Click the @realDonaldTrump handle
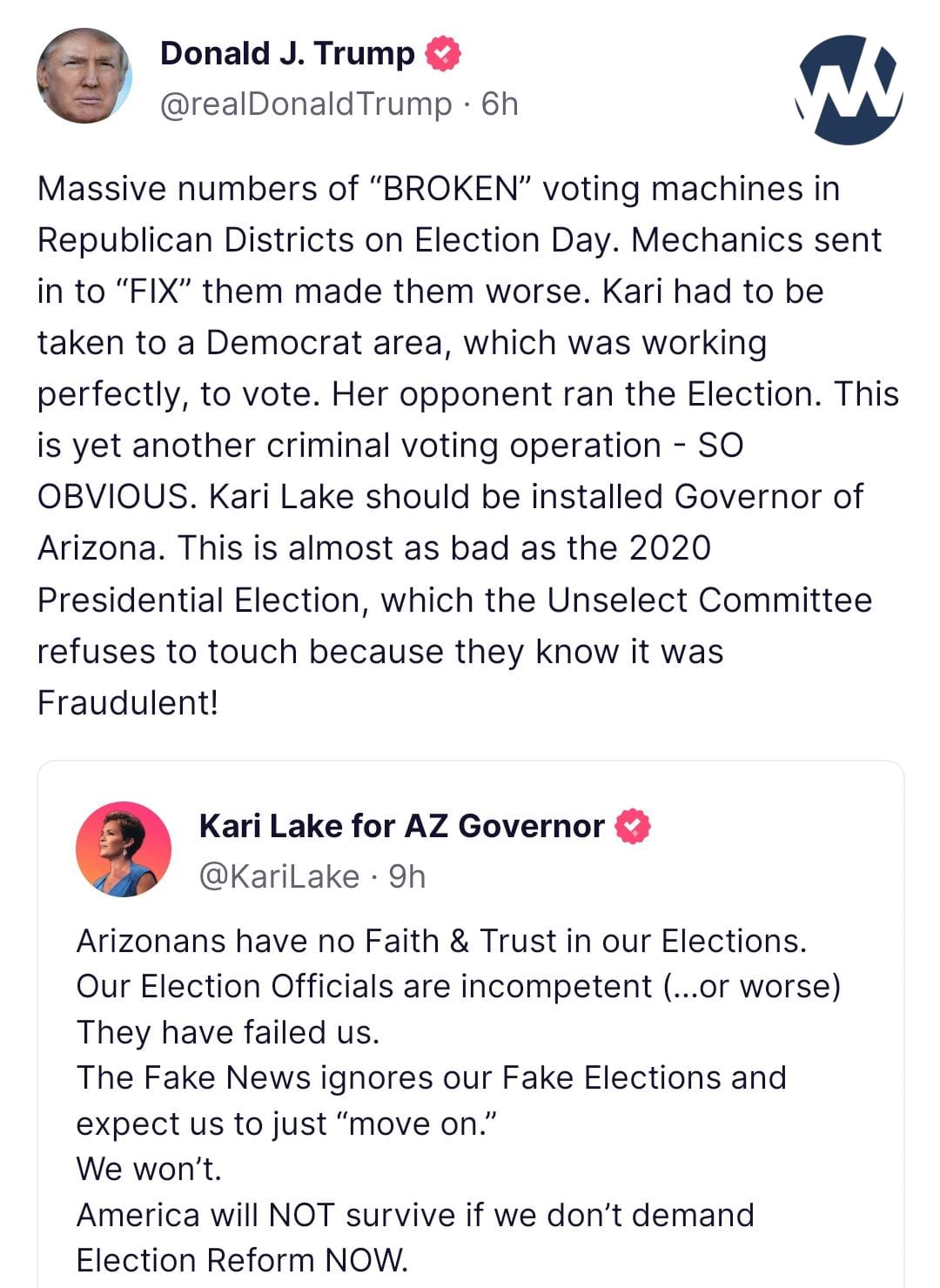The image size is (940, 1288). [x=306, y=104]
